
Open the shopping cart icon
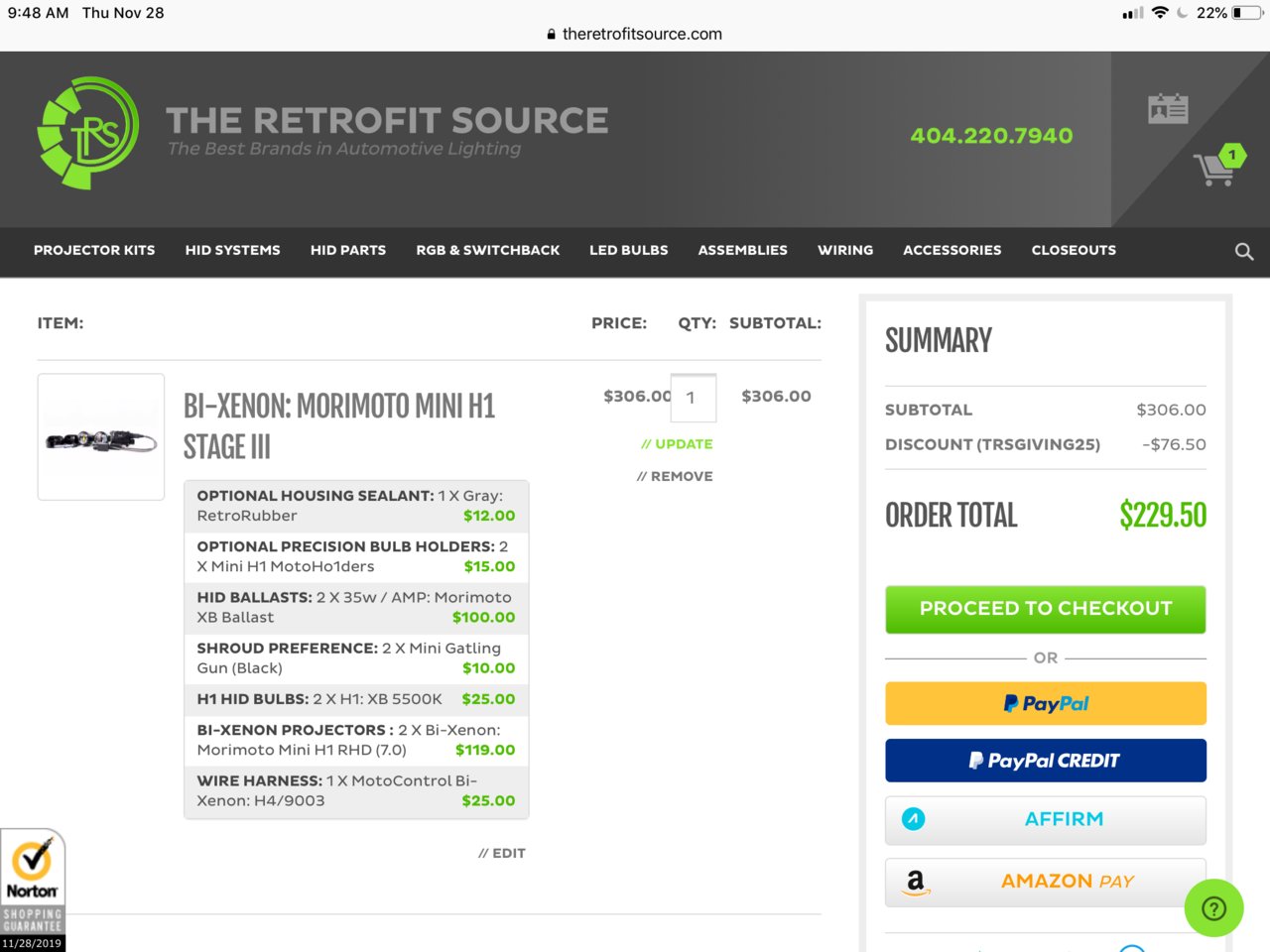point(1214,169)
